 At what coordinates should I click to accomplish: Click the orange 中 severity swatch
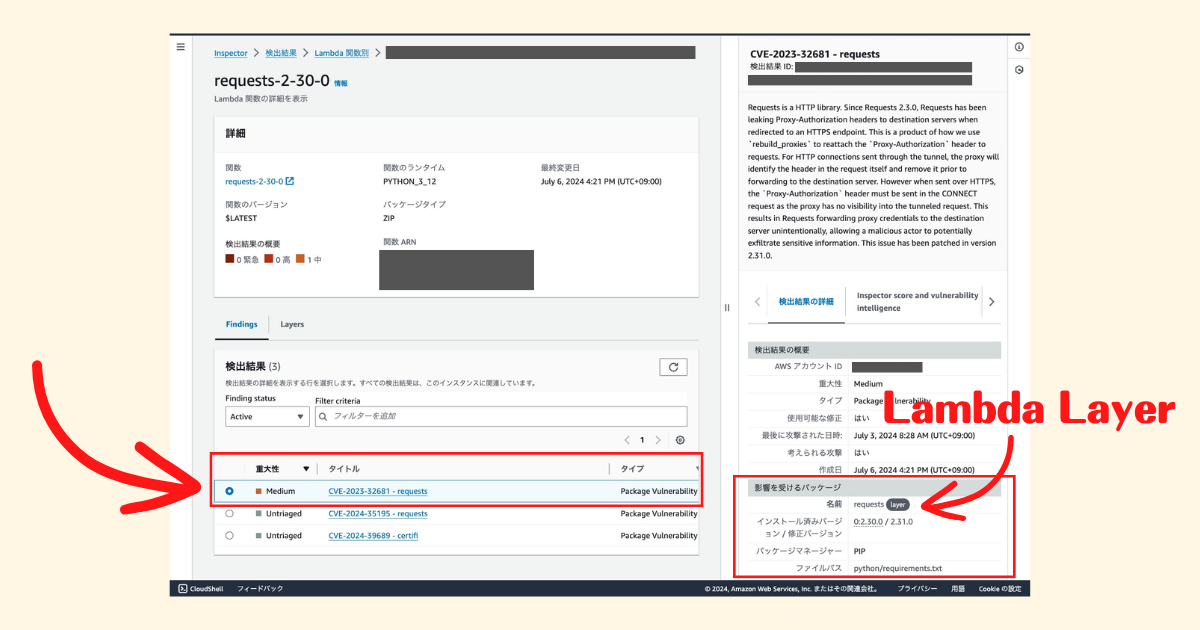tap(299, 259)
